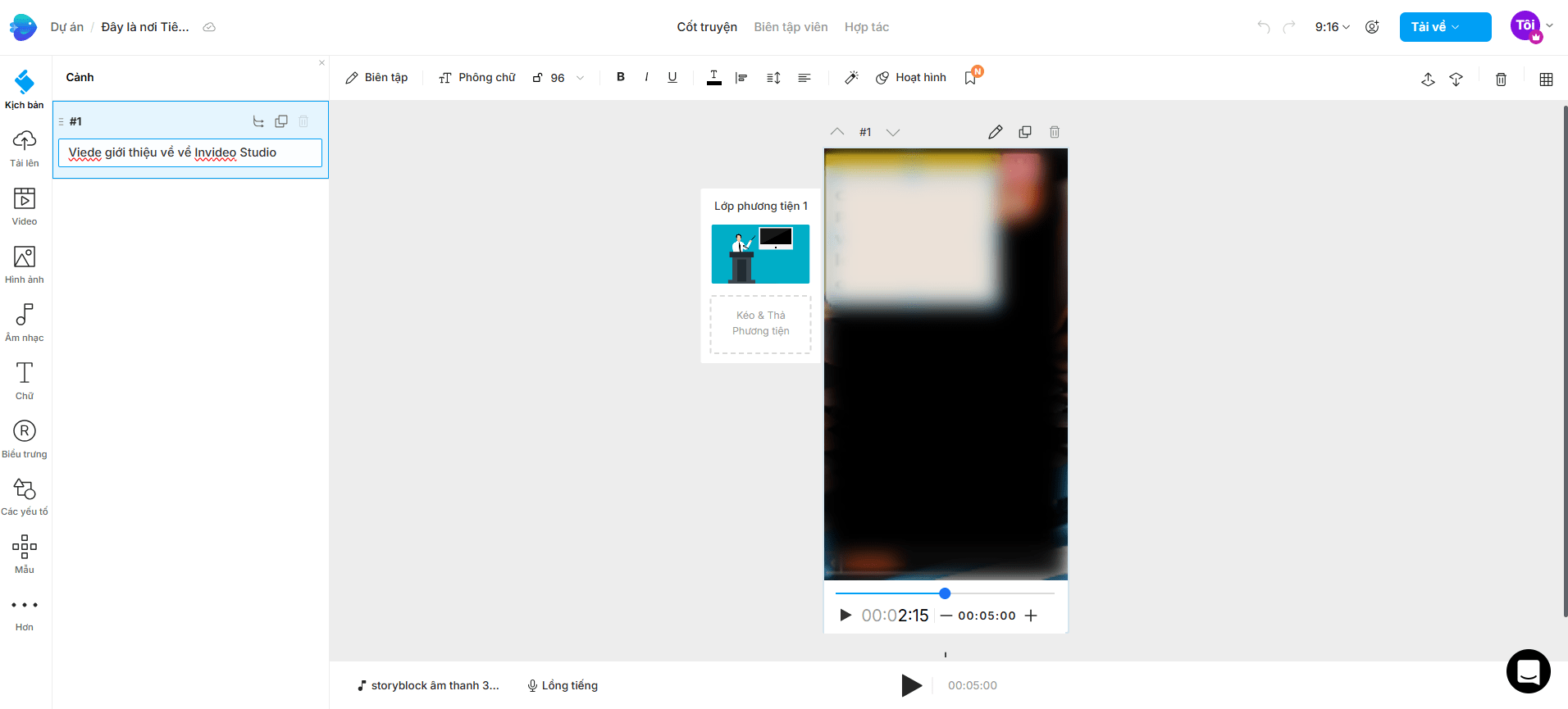Select the Chữ text tool

(x=25, y=381)
